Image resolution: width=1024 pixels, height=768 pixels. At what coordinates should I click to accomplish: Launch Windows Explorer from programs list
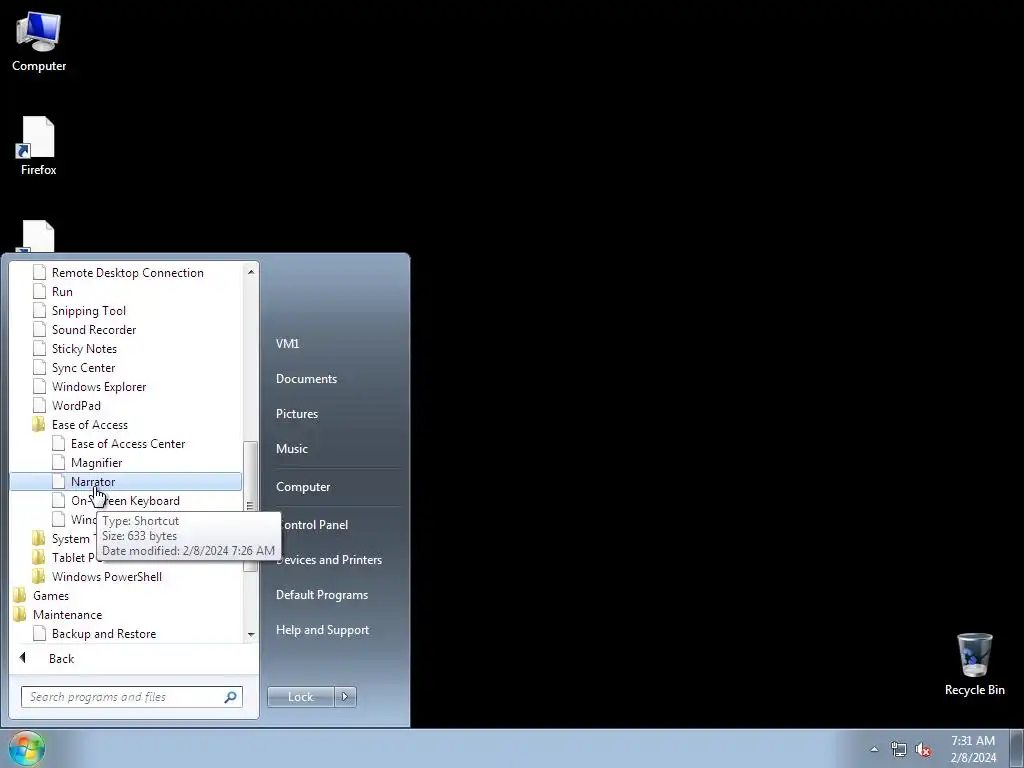[99, 386]
